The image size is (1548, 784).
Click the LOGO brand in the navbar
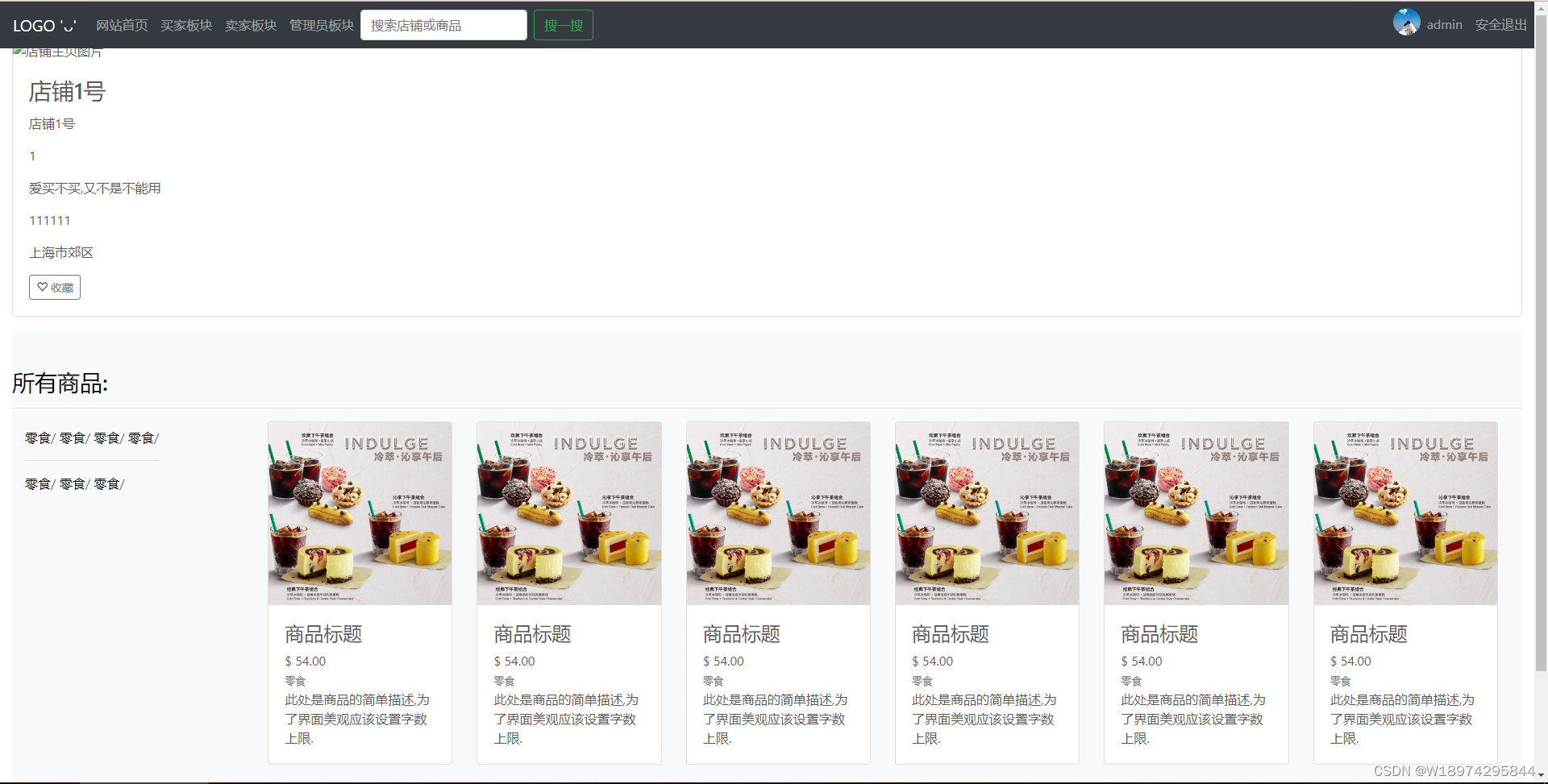(x=44, y=26)
